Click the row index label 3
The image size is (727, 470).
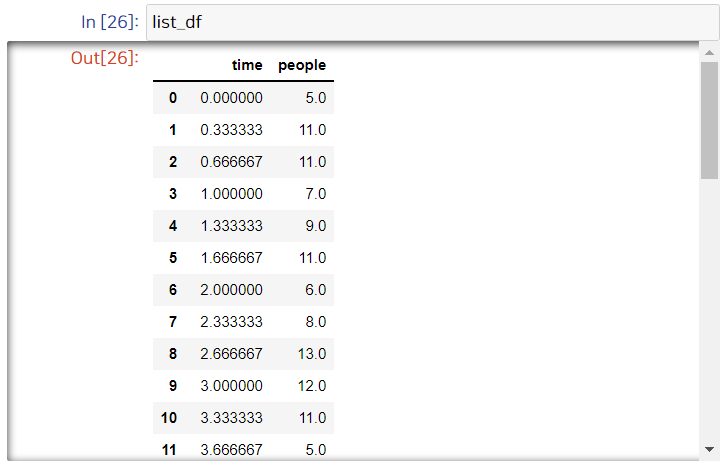coord(173,194)
